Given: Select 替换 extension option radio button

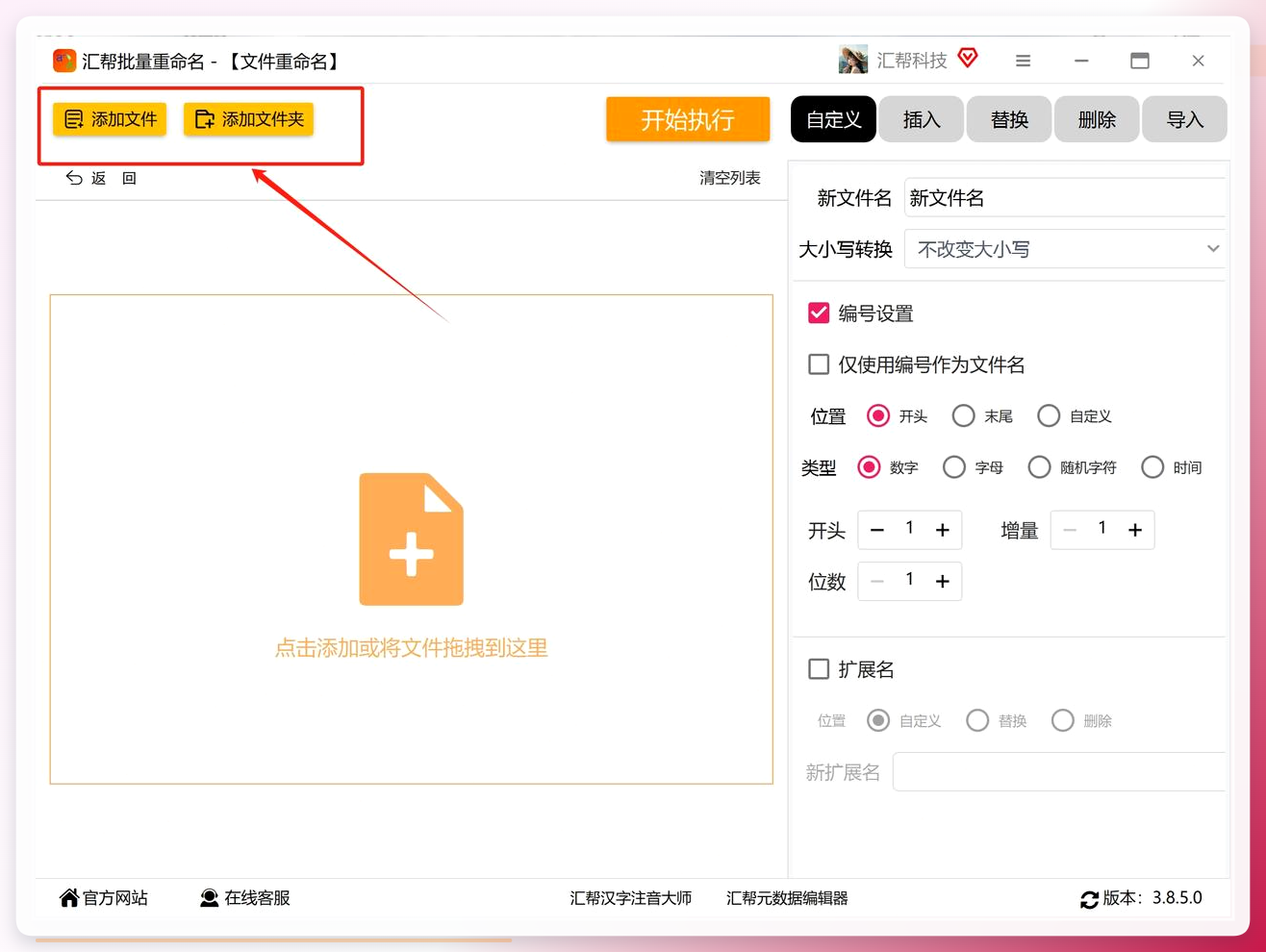Looking at the screenshot, I should [977, 720].
